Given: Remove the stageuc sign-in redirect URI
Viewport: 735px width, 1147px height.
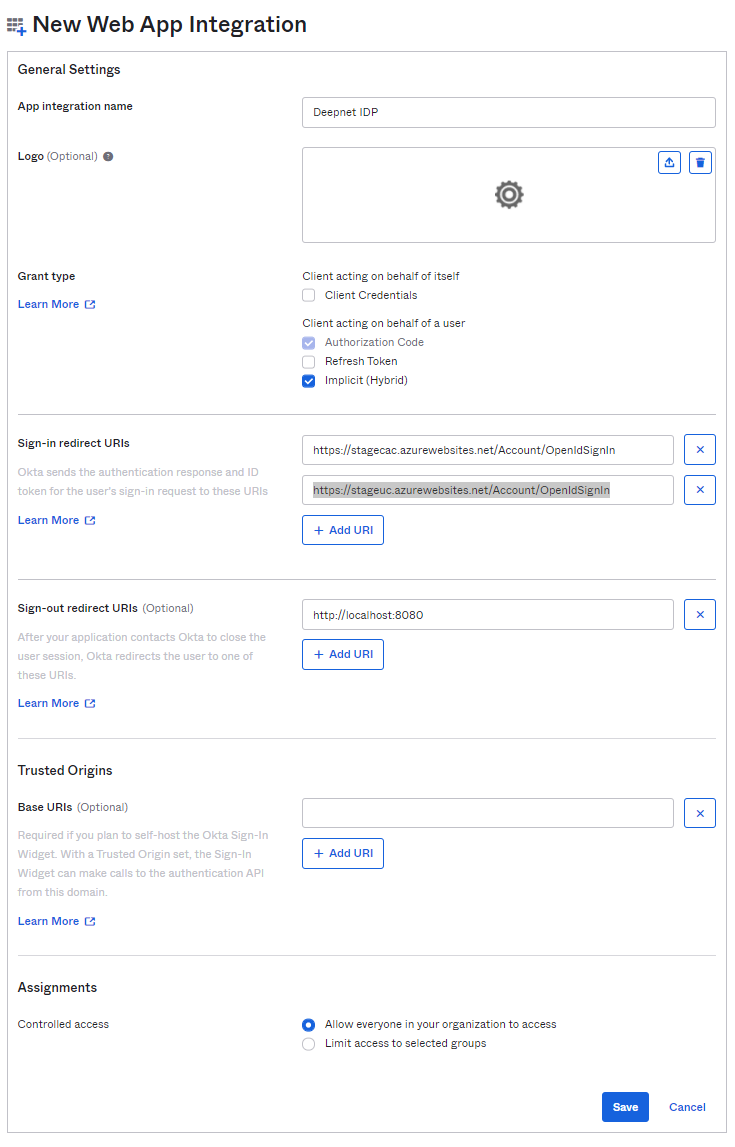Looking at the screenshot, I should pos(699,490).
